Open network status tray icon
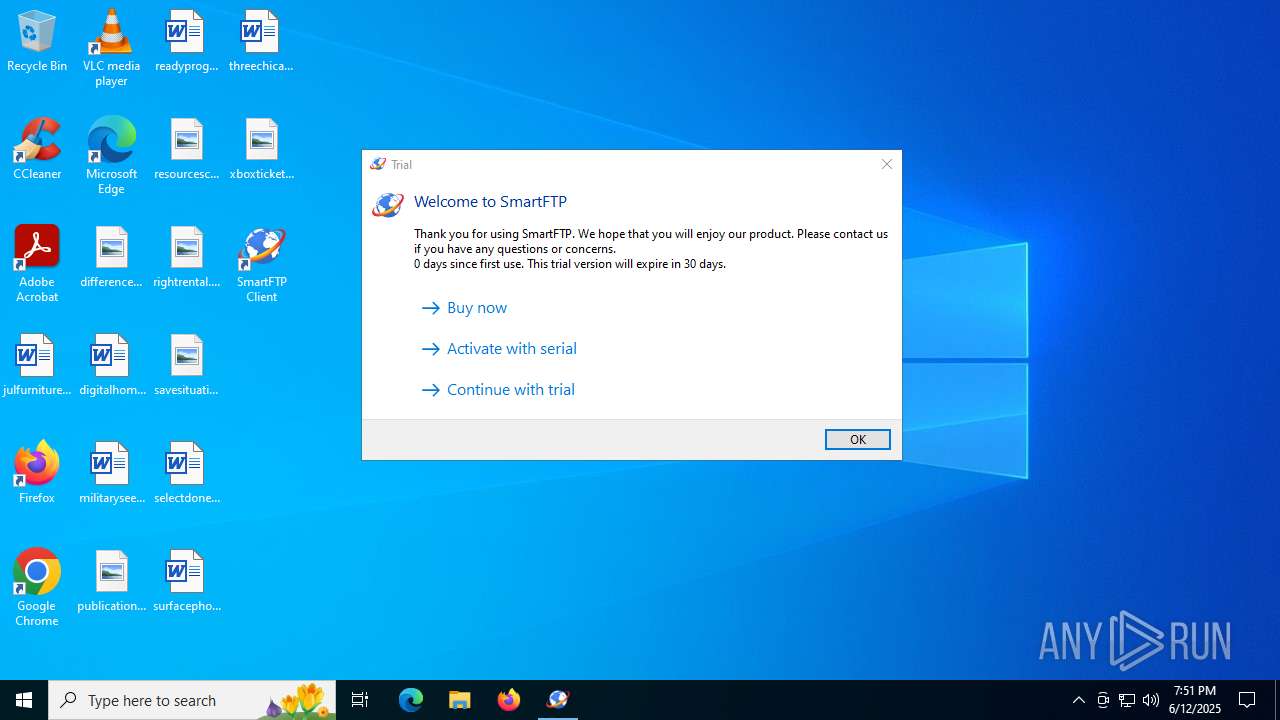Image resolution: width=1280 pixels, height=720 pixels. click(1127, 700)
